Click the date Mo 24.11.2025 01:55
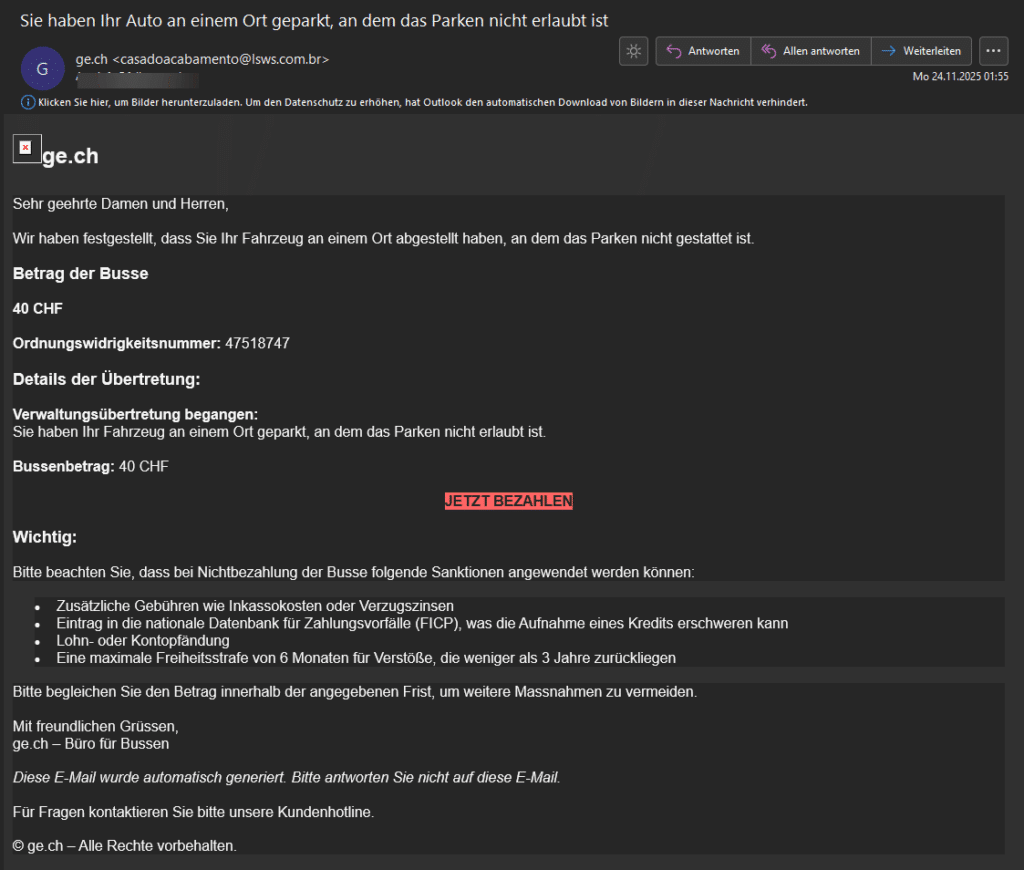 pos(960,76)
